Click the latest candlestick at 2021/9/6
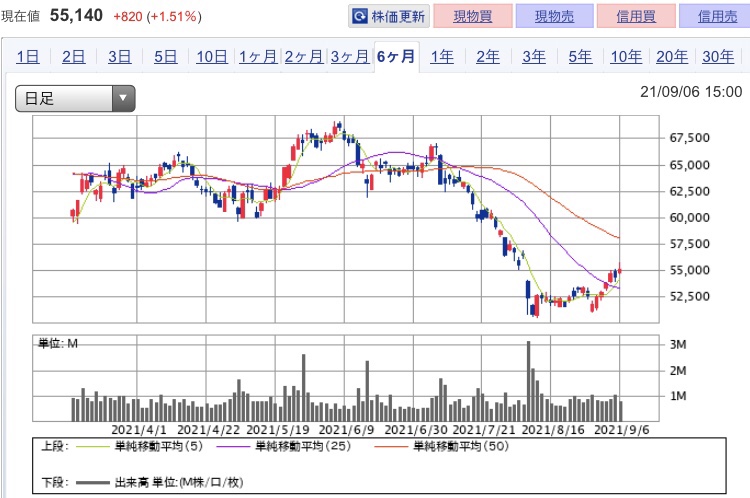Screen dimensions: 750x498 [x=620, y=269]
